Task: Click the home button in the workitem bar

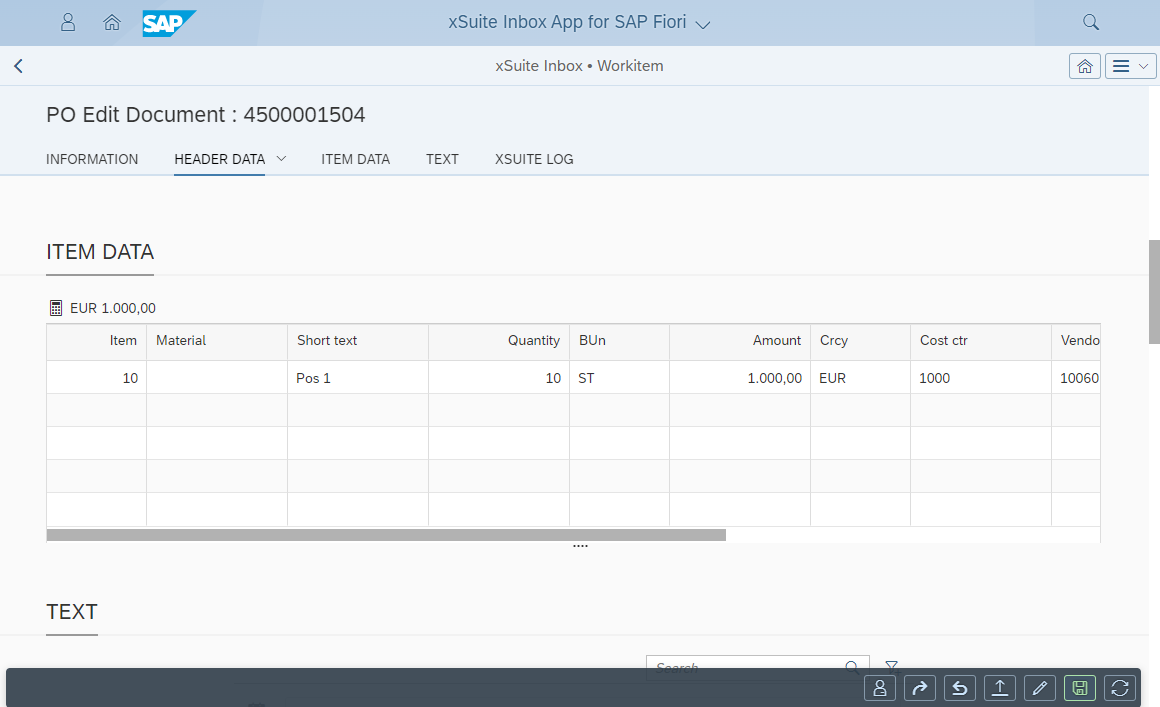Action: pos(1084,66)
